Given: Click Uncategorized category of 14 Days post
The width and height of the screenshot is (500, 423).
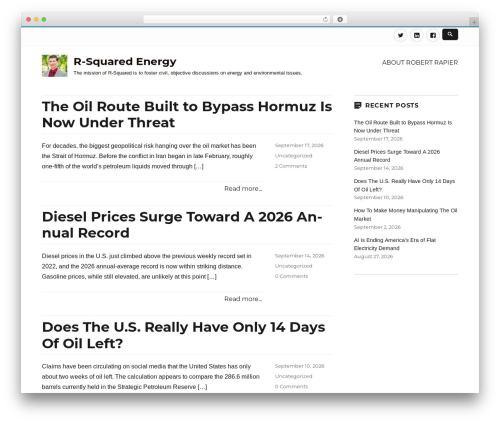Looking at the screenshot, I should pyautogui.click(x=293, y=376).
